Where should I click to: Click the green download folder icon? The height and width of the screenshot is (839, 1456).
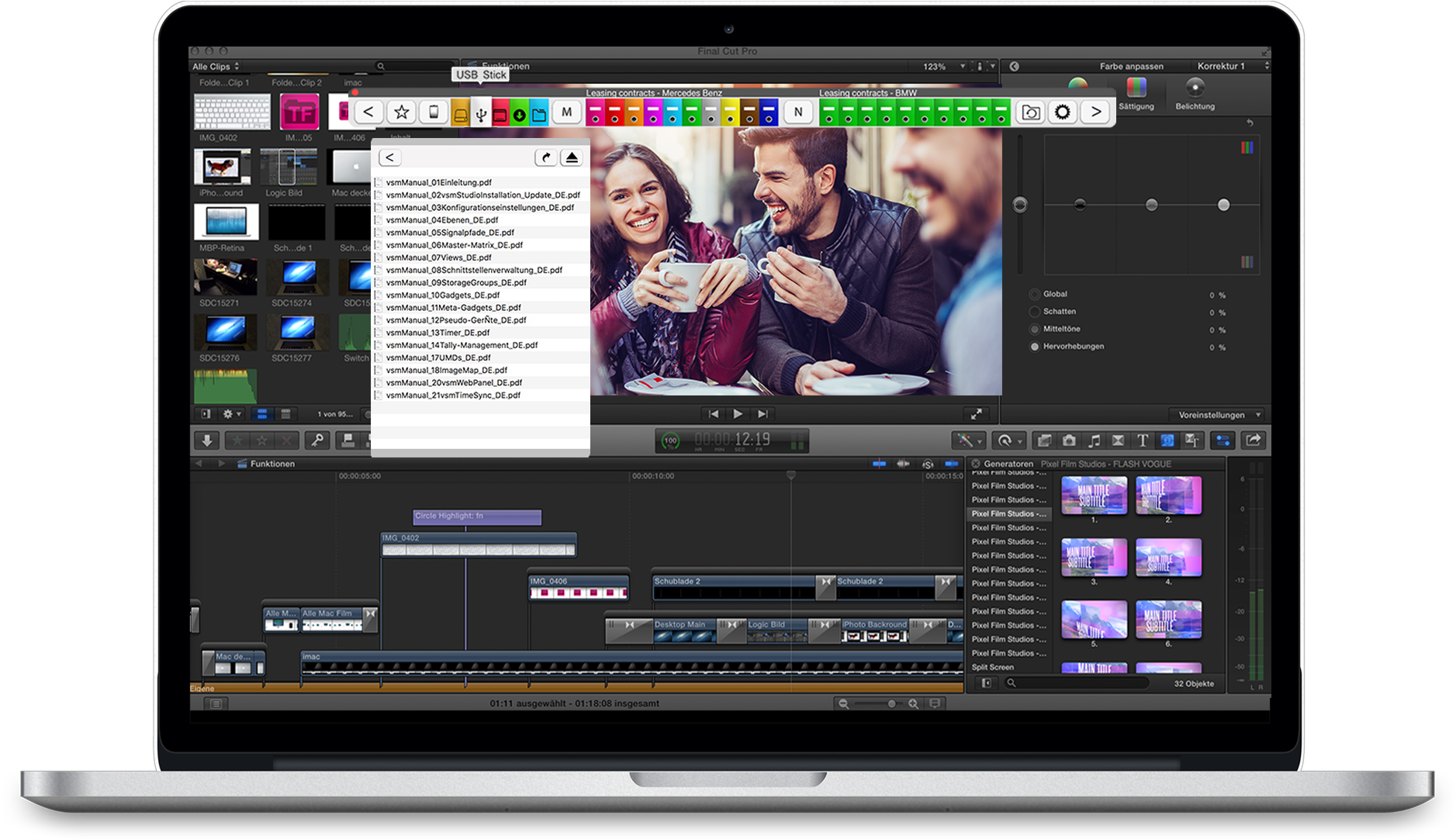click(520, 113)
